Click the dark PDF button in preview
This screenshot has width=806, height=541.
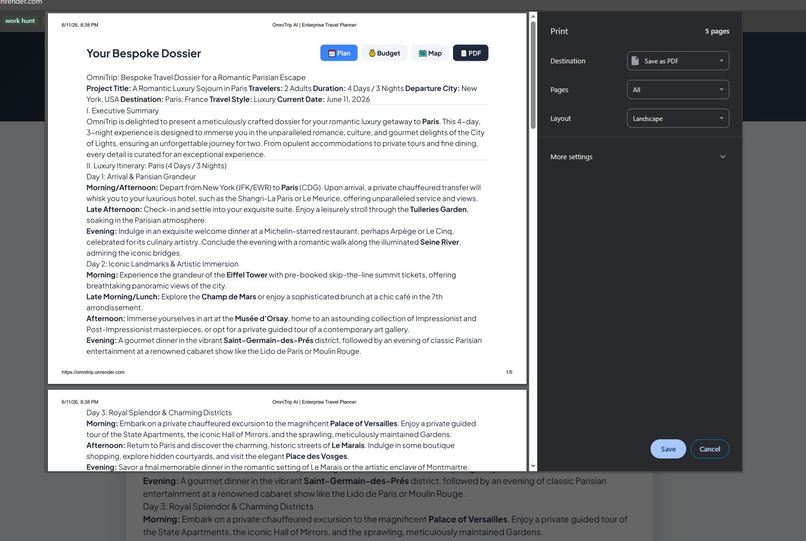click(x=471, y=53)
